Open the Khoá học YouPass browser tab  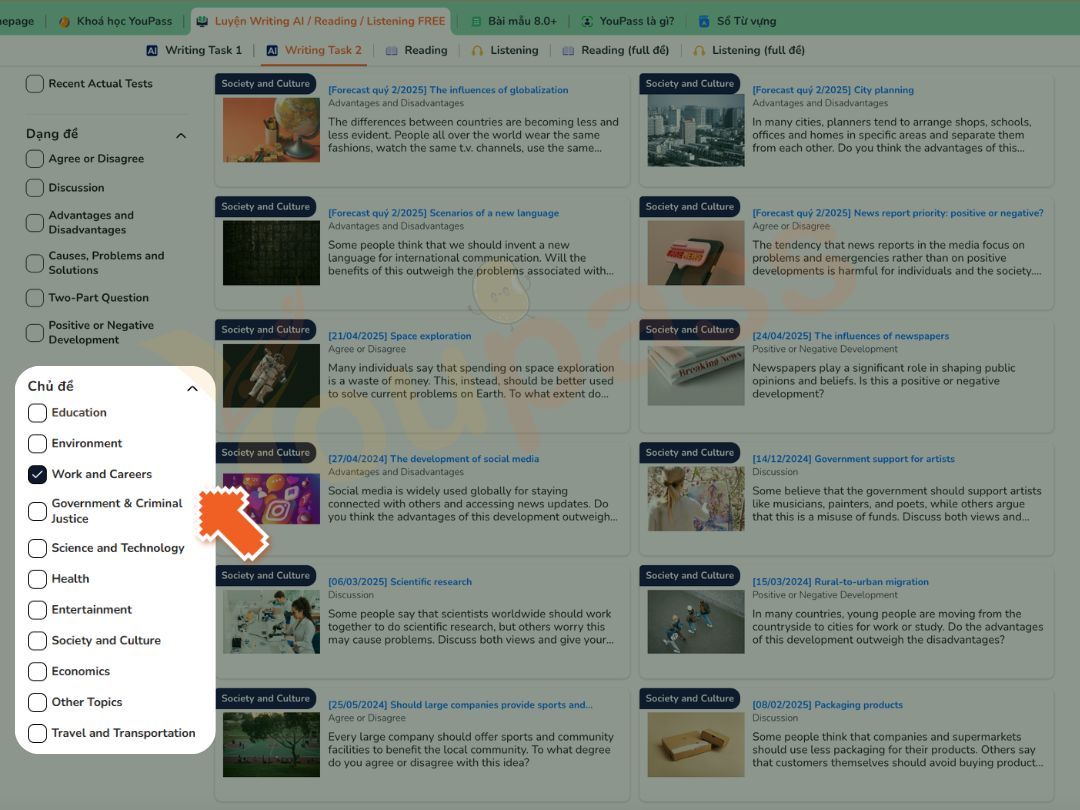(x=123, y=21)
